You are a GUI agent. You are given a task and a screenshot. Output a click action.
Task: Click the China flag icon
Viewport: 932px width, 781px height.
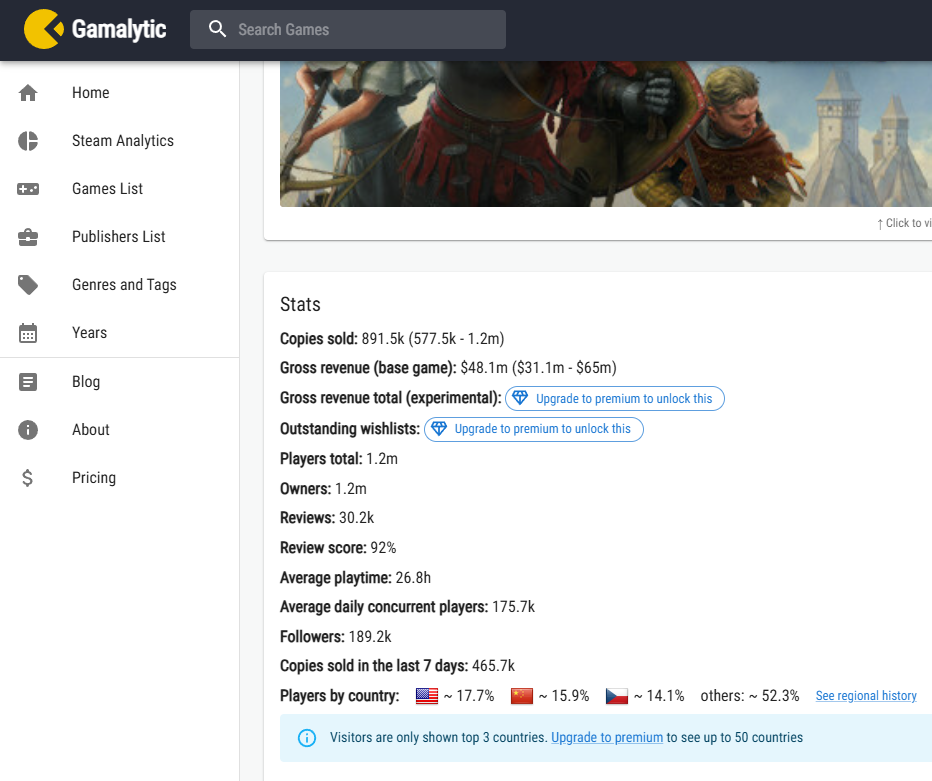522,696
